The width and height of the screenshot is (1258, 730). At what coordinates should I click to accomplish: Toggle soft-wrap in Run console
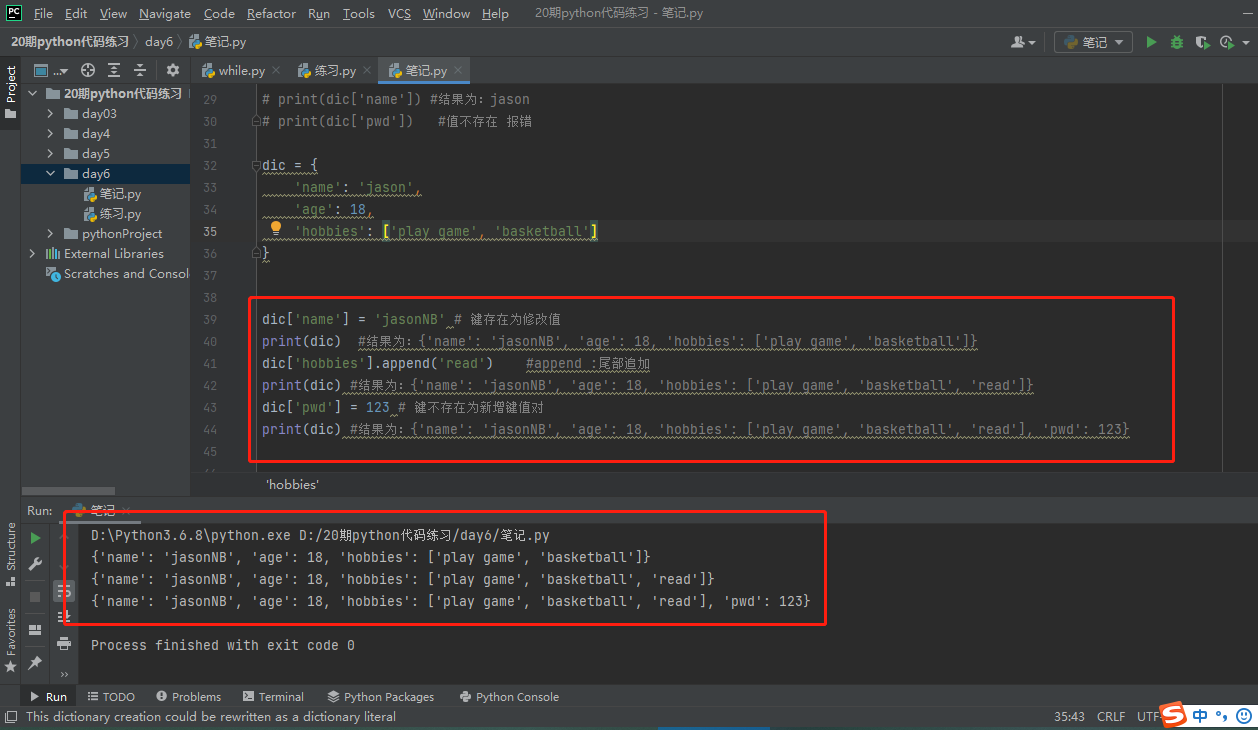(64, 590)
